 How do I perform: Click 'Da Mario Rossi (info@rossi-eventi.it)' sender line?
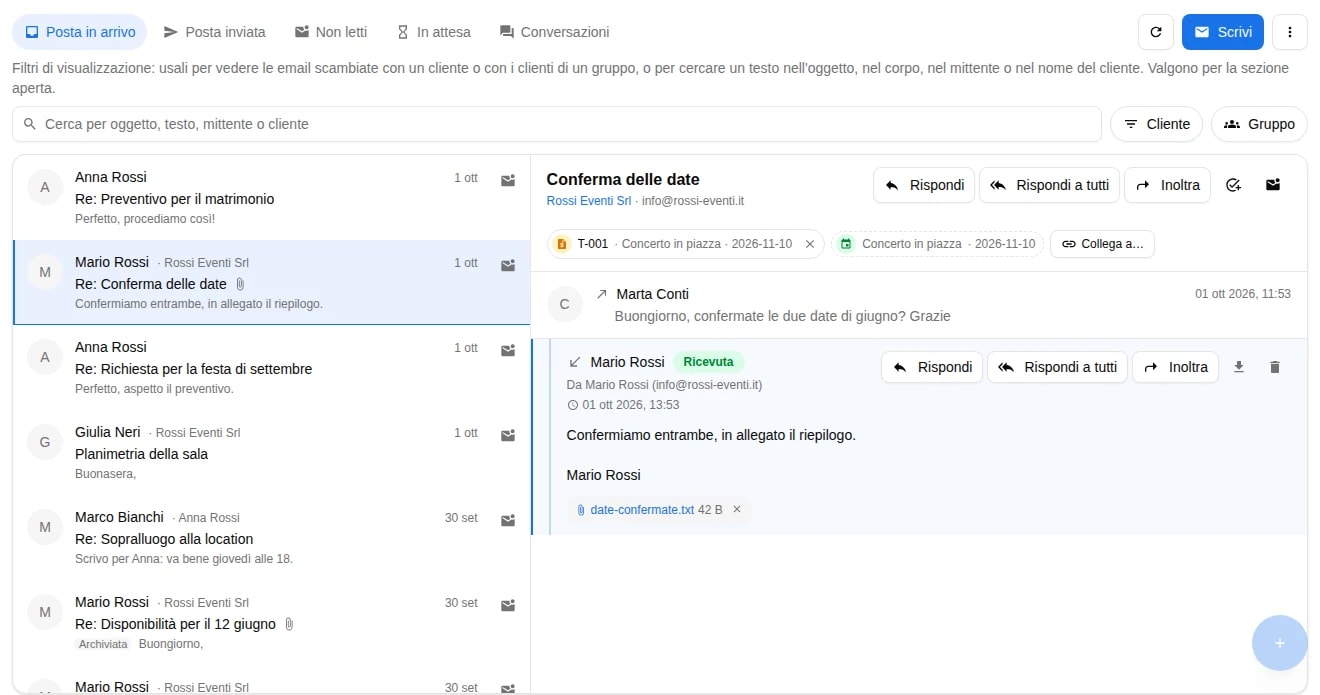pyautogui.click(x=664, y=385)
